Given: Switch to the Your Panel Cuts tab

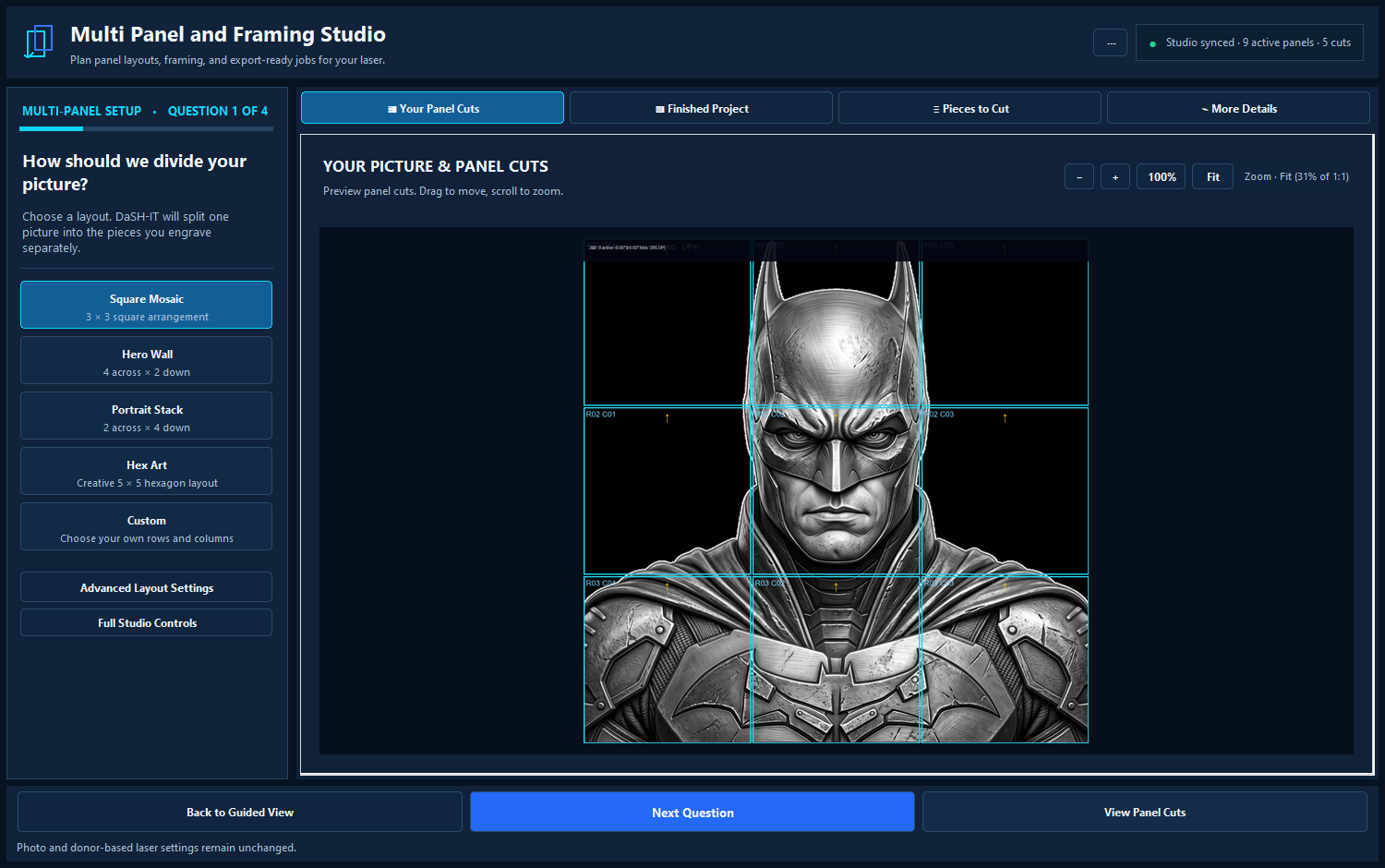Looking at the screenshot, I should pyautogui.click(x=432, y=108).
